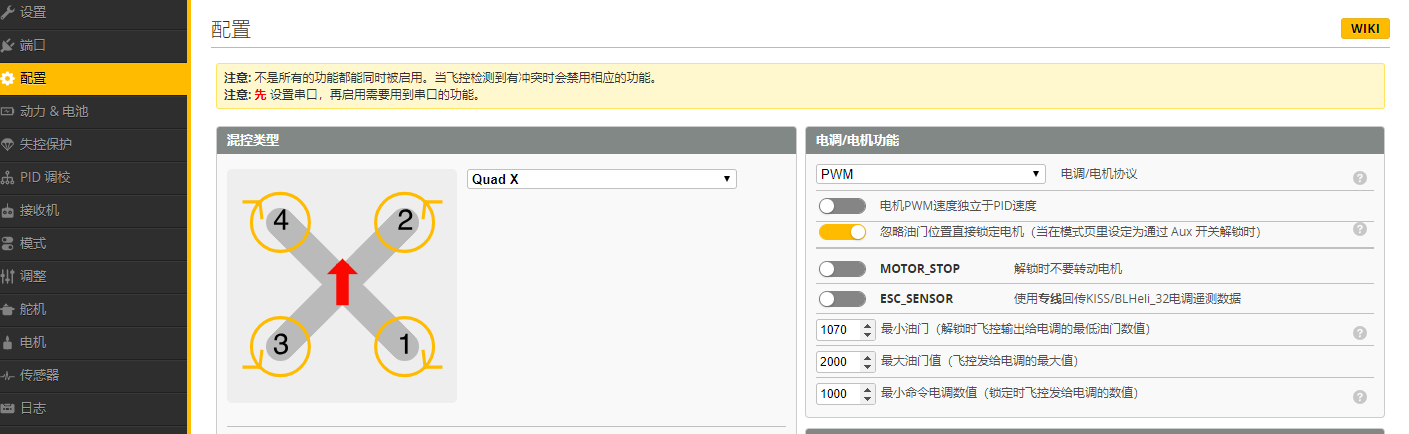
Task: Go to 失控保护 tab
Action: coord(93,144)
